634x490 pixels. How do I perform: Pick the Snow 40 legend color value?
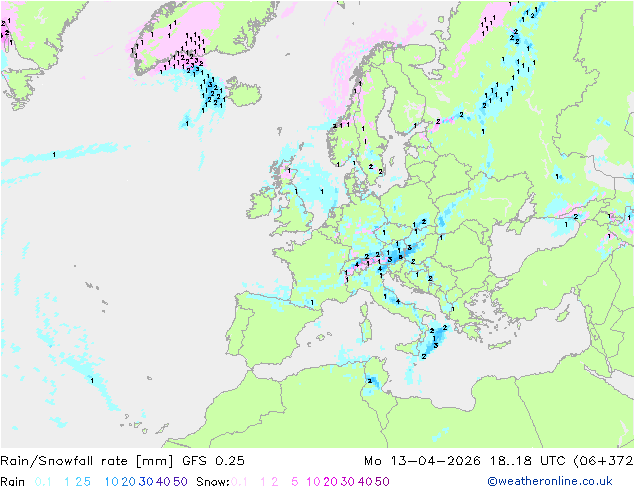pos(365,482)
